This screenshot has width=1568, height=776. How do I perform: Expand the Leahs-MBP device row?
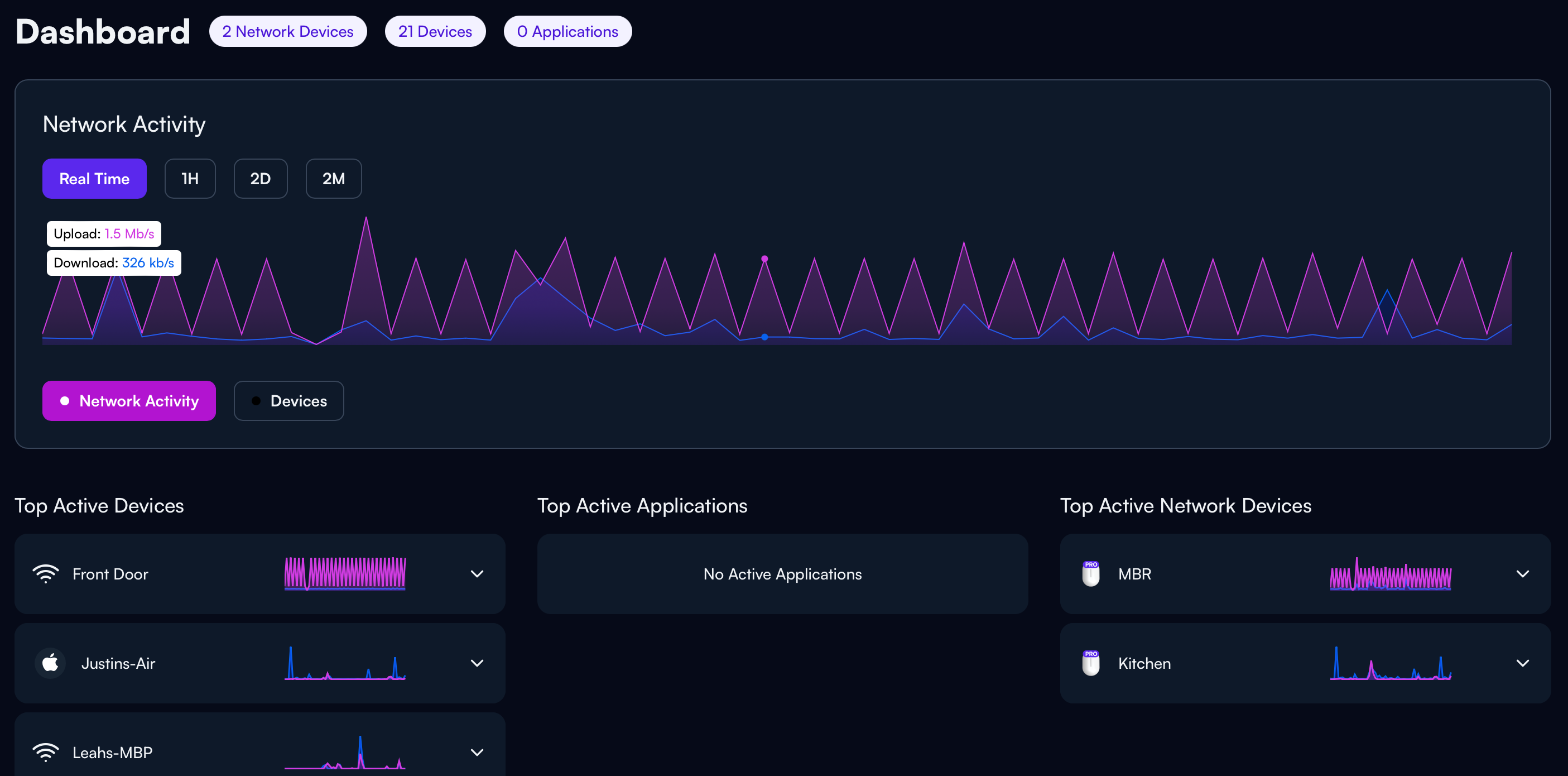[477, 752]
